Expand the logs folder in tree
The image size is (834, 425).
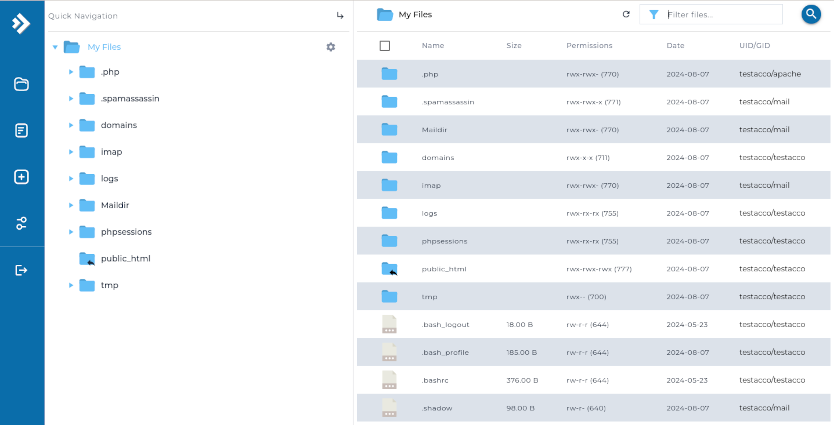point(70,178)
